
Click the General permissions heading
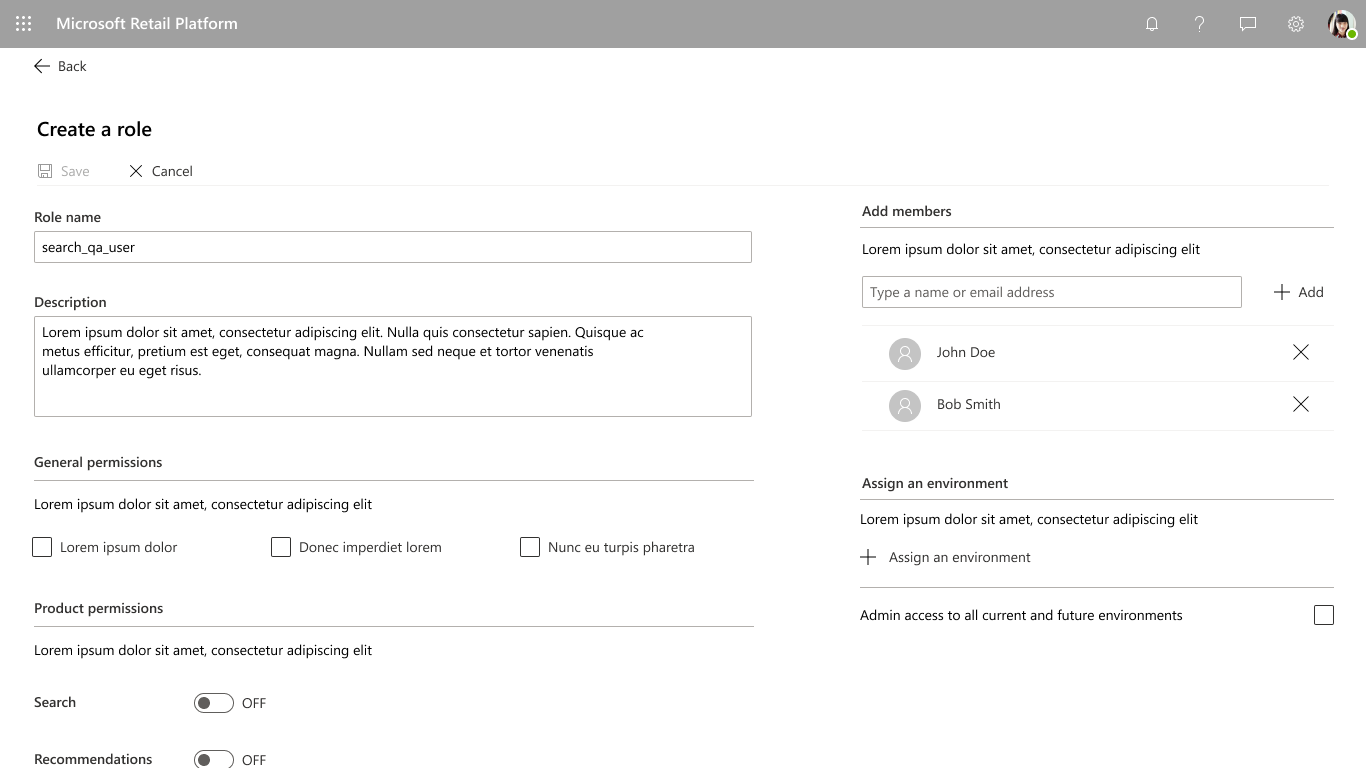98,462
